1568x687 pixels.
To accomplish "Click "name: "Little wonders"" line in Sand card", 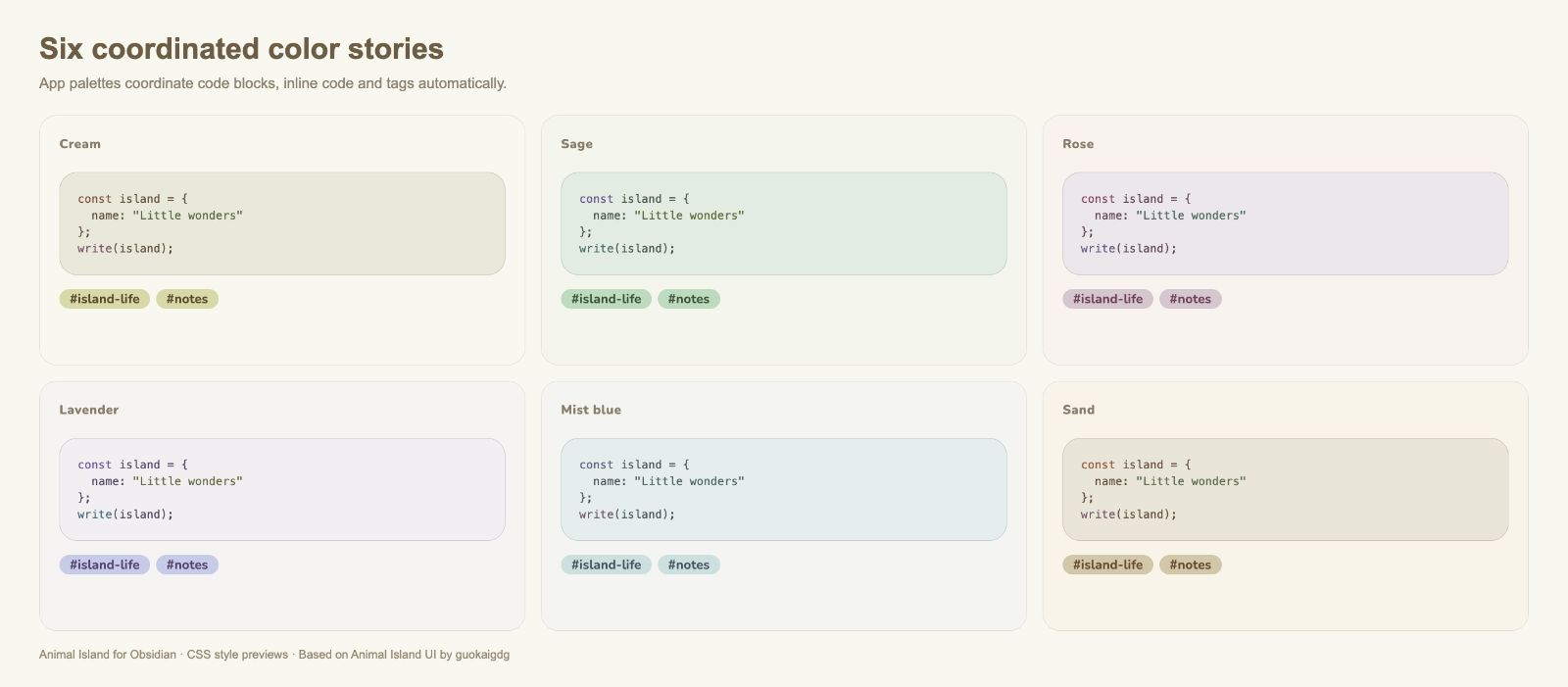I will 1170,481.
